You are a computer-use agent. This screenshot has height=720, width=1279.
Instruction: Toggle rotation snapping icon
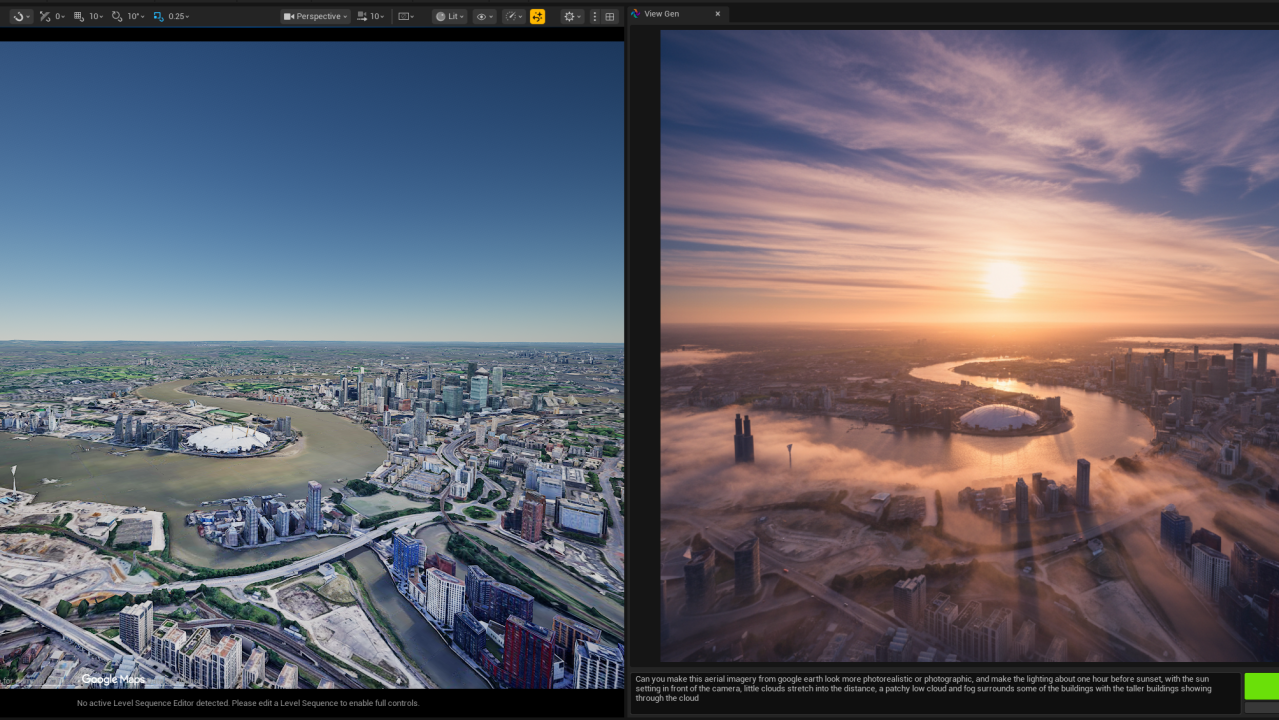click(x=117, y=16)
